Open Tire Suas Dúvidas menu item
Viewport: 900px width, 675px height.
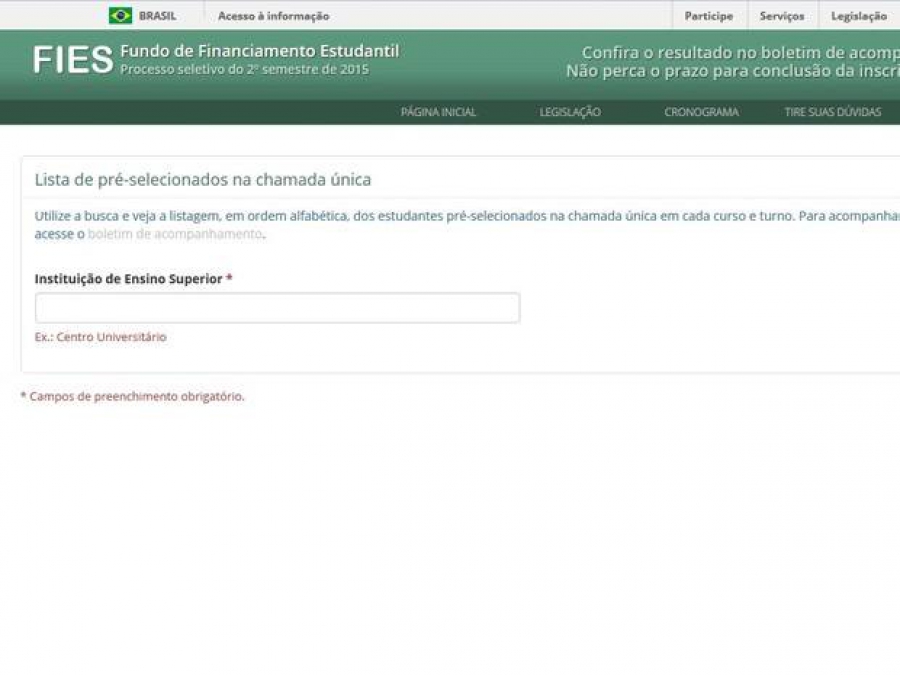(833, 112)
